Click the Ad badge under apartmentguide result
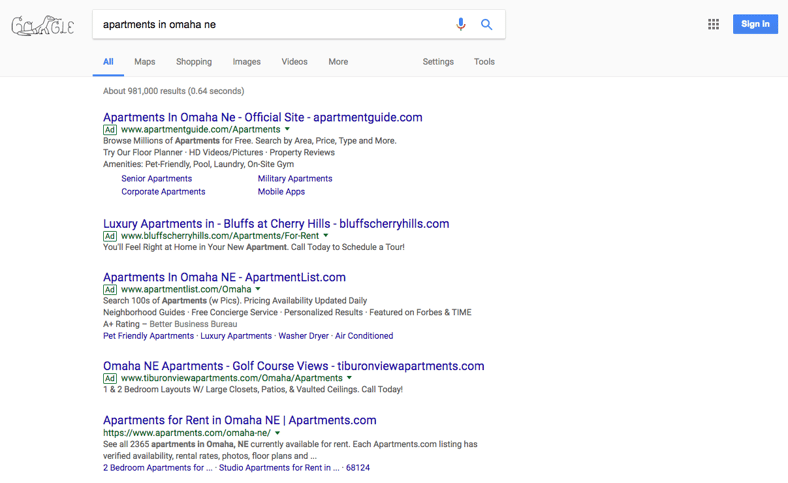Screen dimensions: 788x483 [110, 130]
